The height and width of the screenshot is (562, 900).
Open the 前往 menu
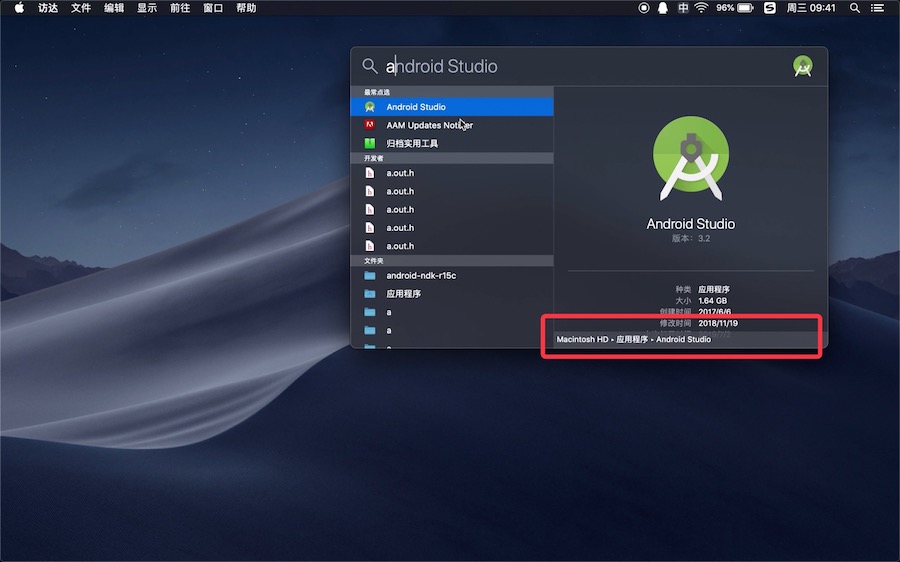[180, 8]
